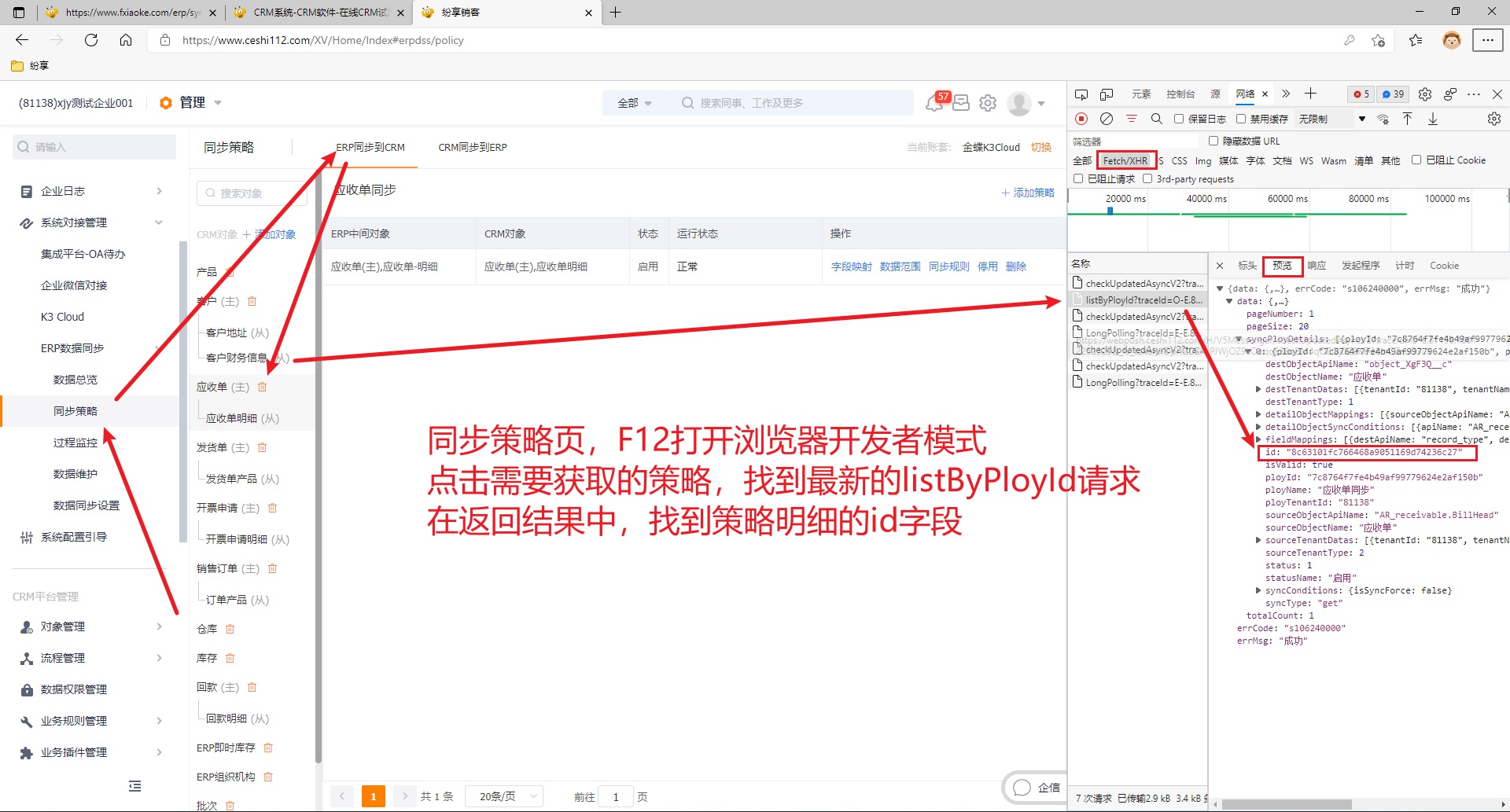Open 字段映射 for 应收单 row
The height and width of the screenshot is (812, 1510).
point(851,266)
